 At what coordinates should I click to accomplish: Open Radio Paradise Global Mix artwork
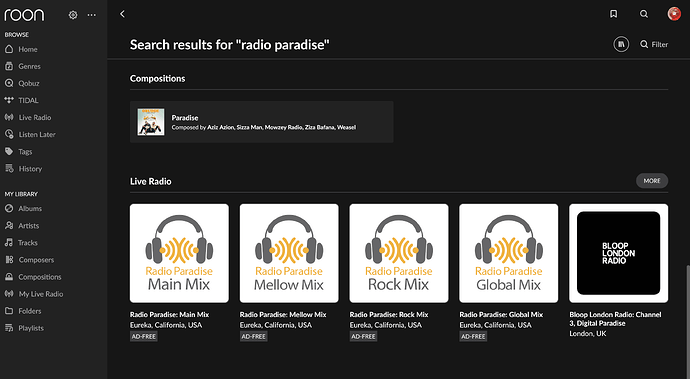tap(509, 253)
